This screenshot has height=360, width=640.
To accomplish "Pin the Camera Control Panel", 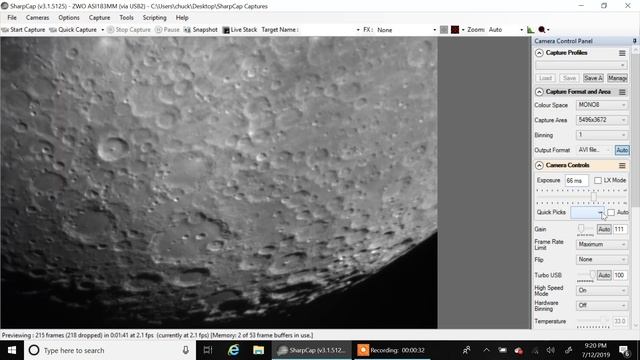I will coord(634,41).
